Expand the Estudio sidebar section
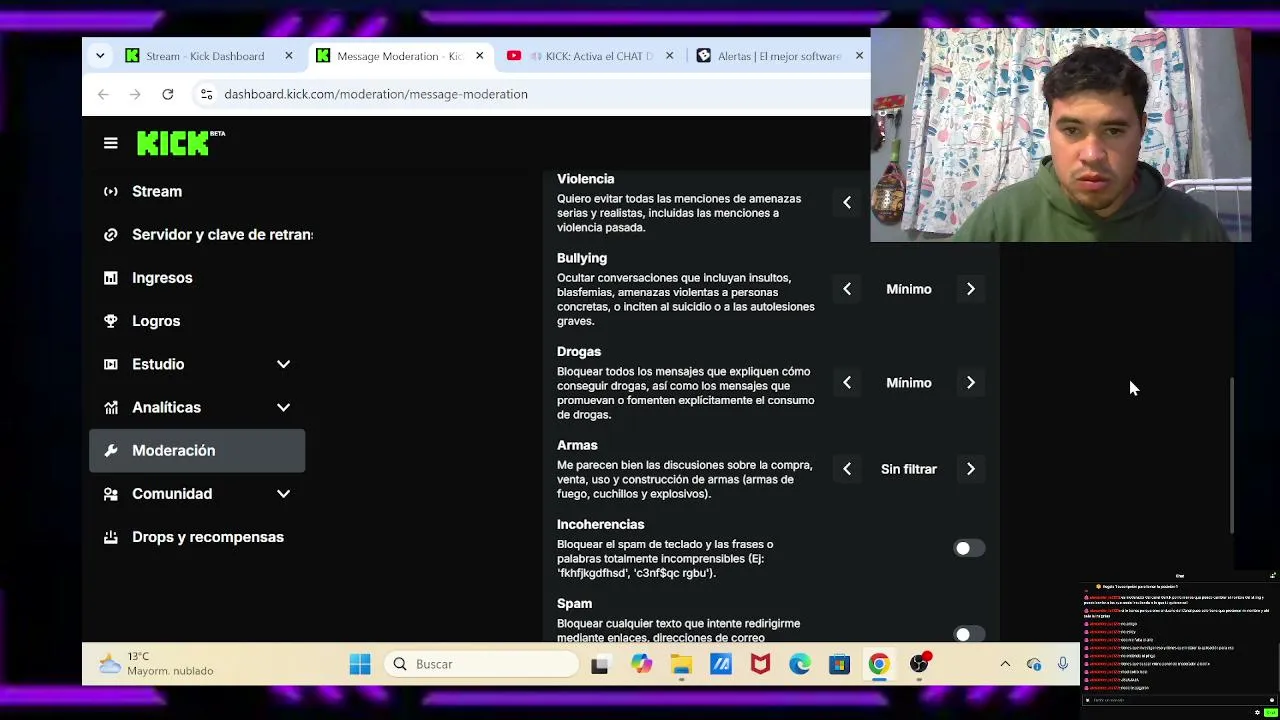This screenshot has height=720, width=1280. [x=283, y=364]
